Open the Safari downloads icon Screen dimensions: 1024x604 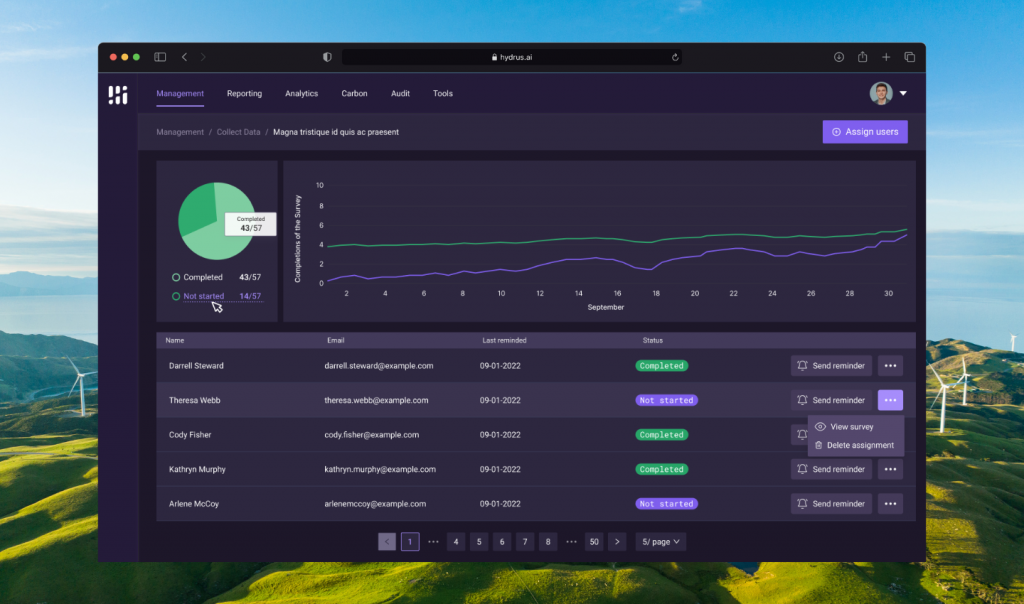click(x=839, y=57)
